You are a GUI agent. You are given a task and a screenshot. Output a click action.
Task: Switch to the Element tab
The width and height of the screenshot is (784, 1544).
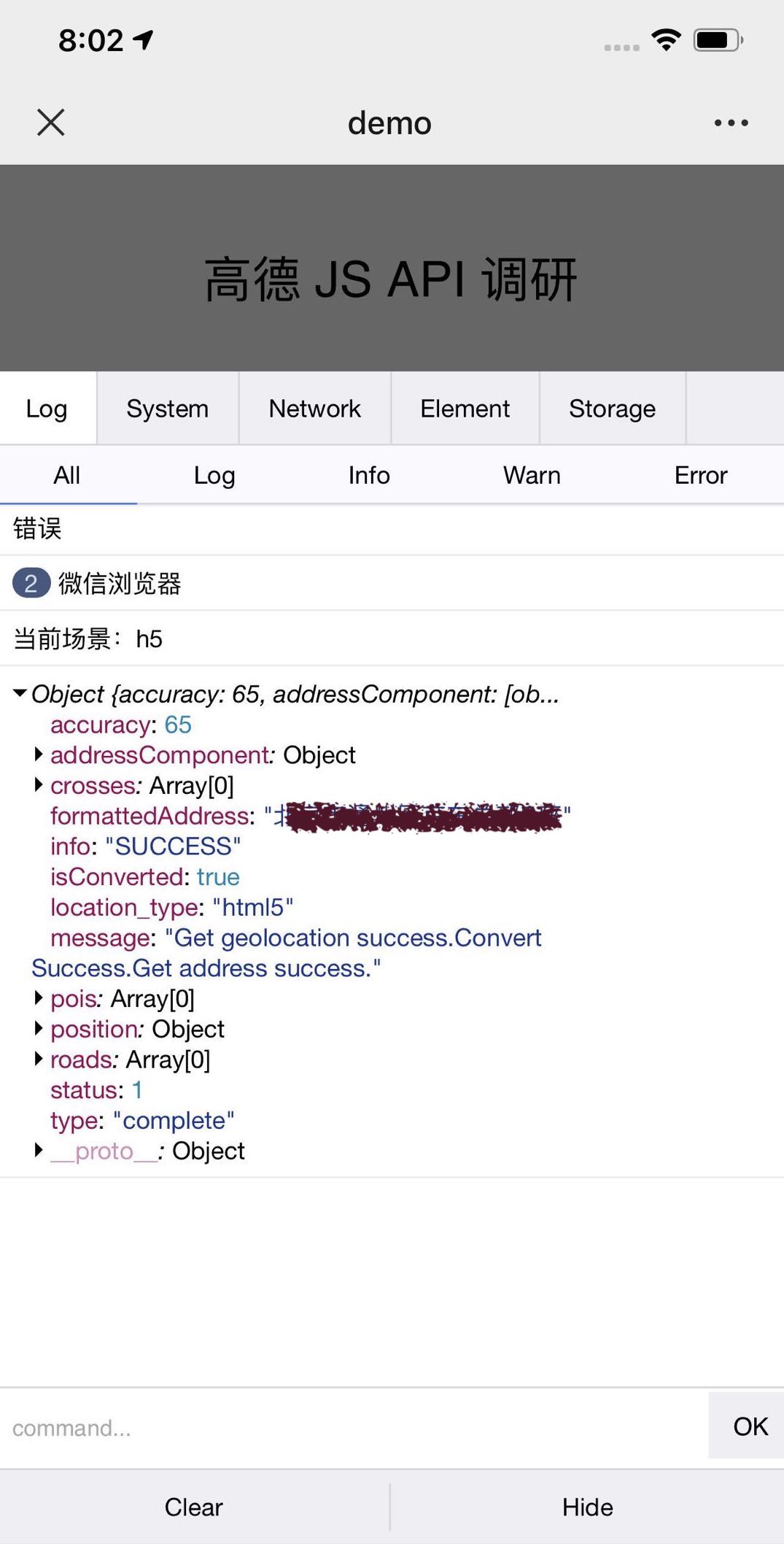465,409
